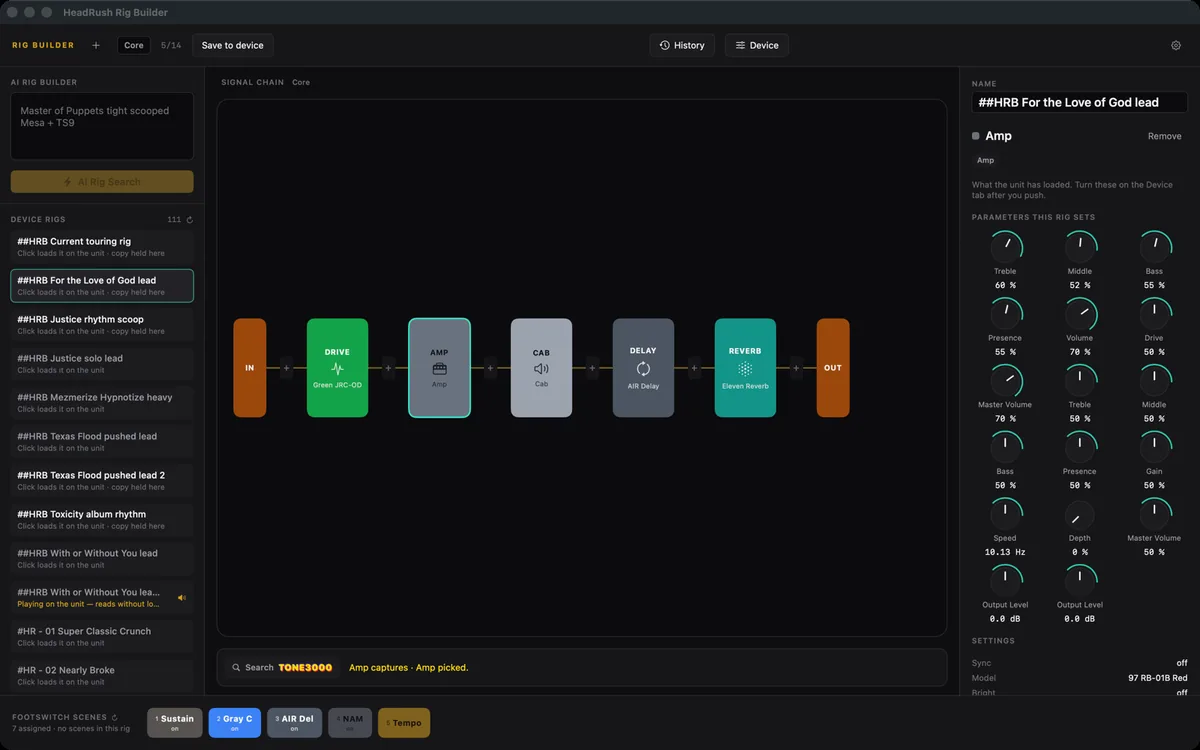Image resolution: width=1200 pixels, height=750 pixels.
Task: Remove the selected Amp block
Action: 1164,136
